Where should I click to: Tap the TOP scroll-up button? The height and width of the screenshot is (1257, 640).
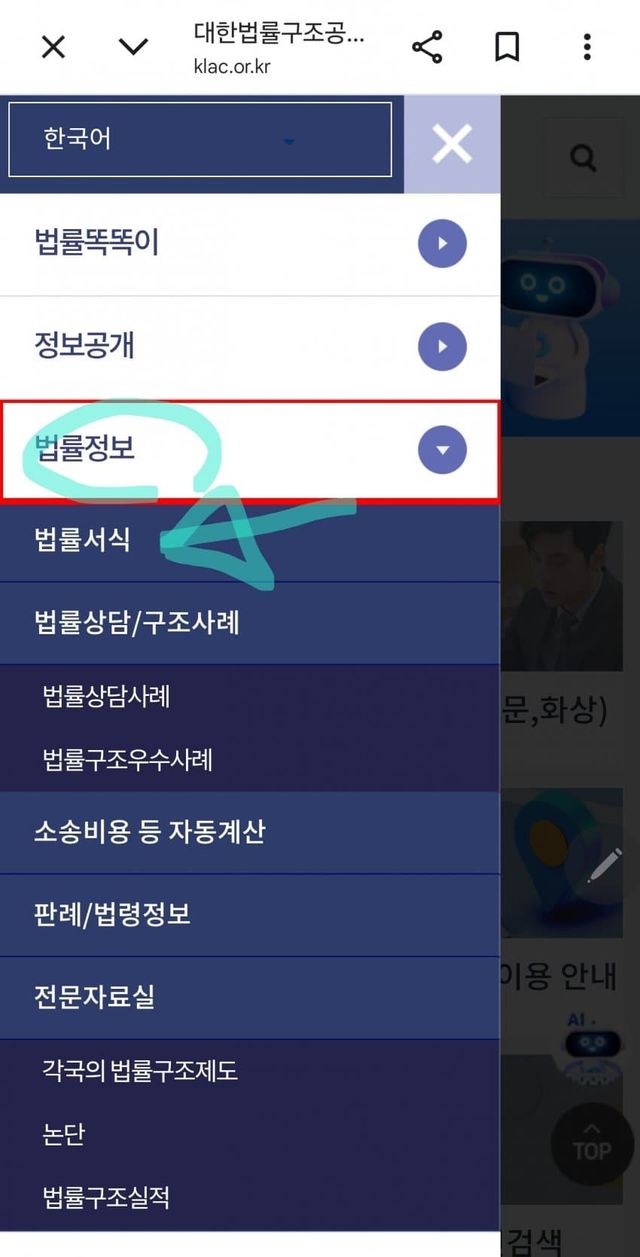point(591,1143)
